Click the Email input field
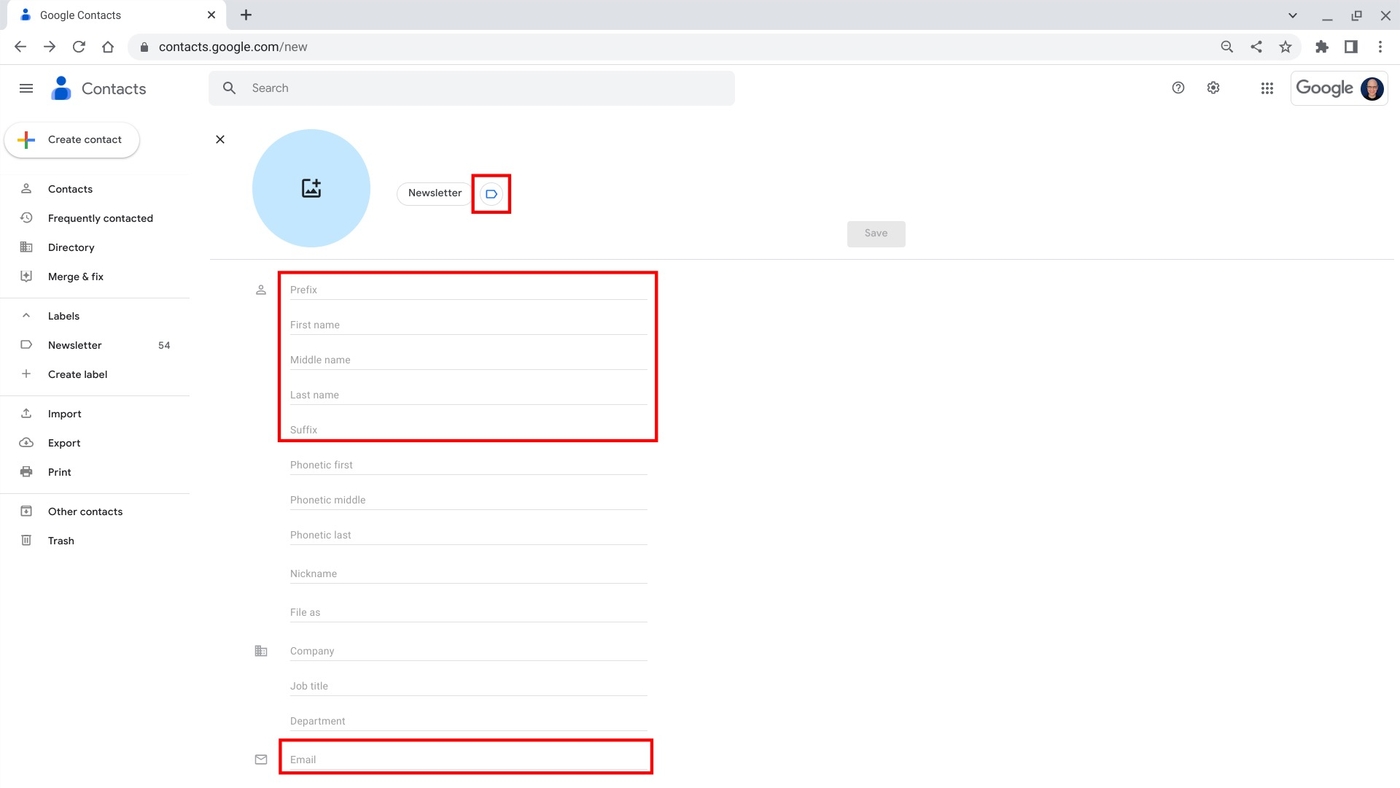This screenshot has height=788, width=1400. coord(465,759)
